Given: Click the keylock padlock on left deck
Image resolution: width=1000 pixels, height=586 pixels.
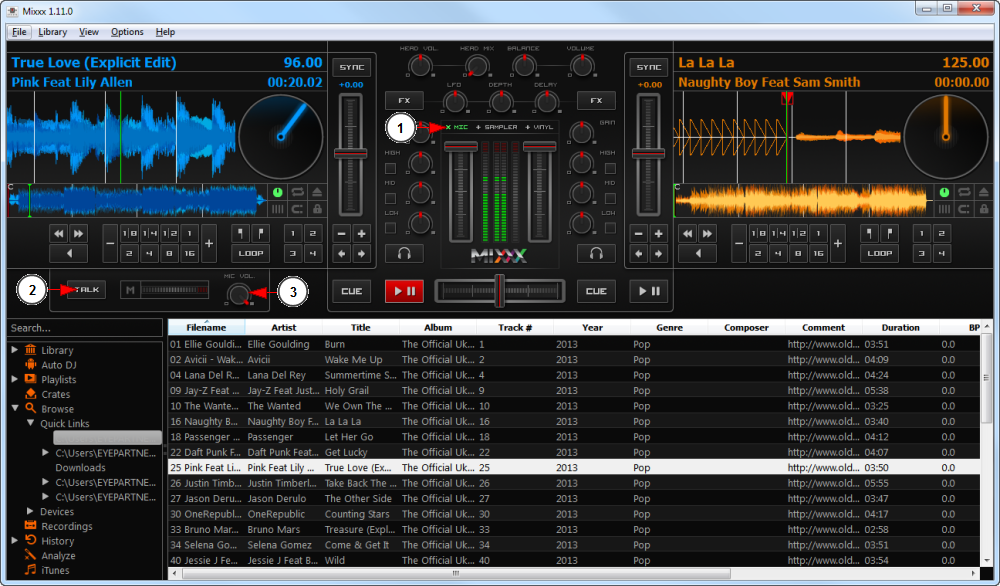Looking at the screenshot, I should [317, 209].
